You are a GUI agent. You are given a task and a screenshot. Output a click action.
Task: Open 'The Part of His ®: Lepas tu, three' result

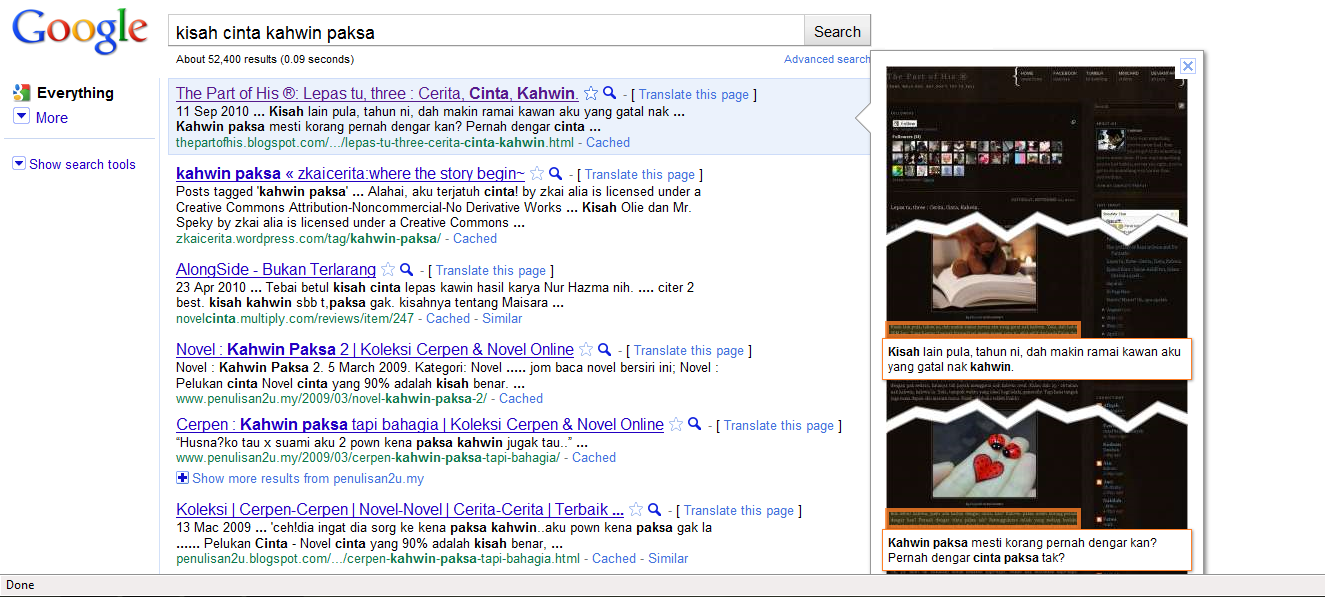[376, 93]
